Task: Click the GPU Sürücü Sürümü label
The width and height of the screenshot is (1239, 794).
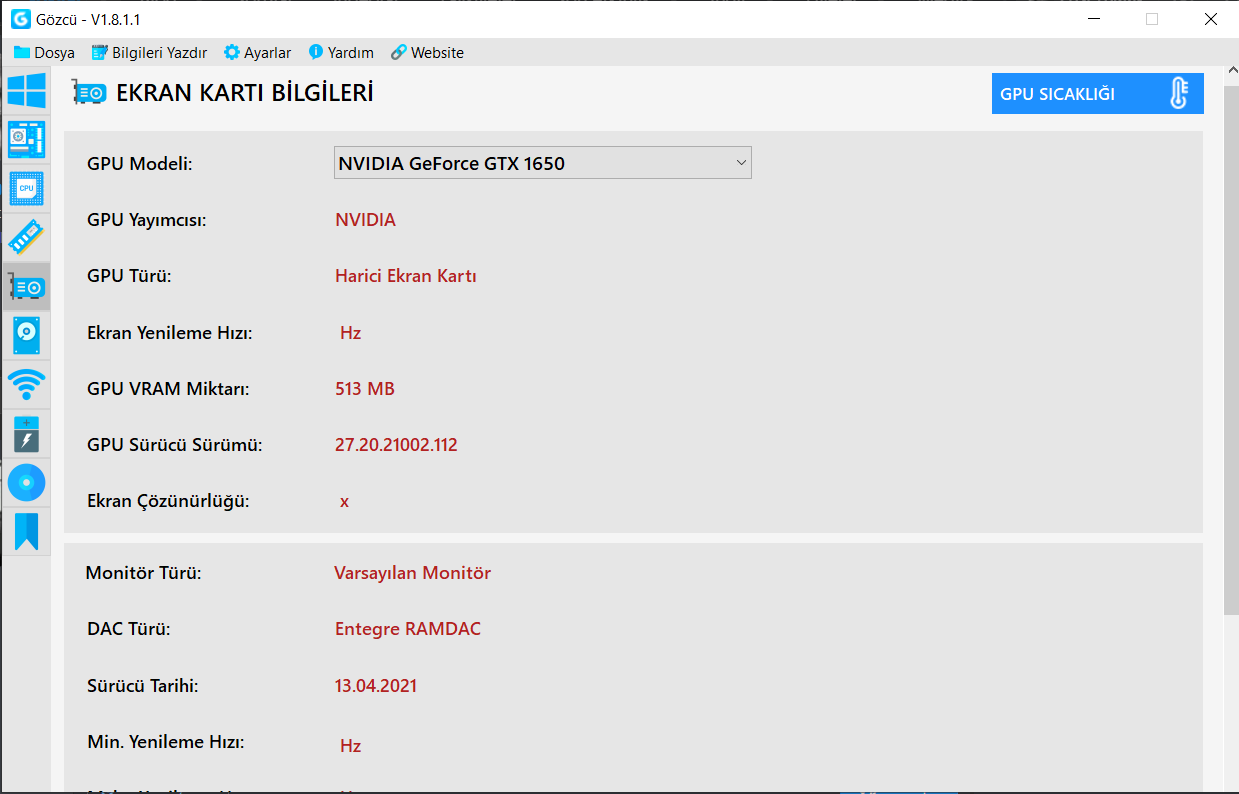Action: [x=175, y=445]
